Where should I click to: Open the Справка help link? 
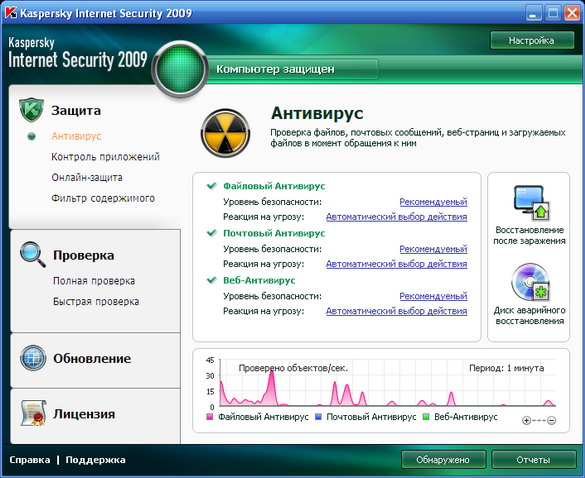29,460
